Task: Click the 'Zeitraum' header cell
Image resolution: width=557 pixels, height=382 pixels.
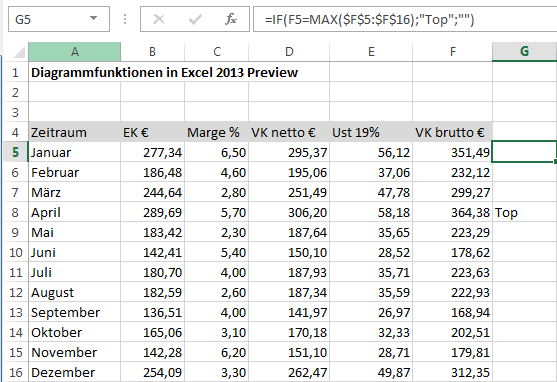Action: click(x=75, y=133)
